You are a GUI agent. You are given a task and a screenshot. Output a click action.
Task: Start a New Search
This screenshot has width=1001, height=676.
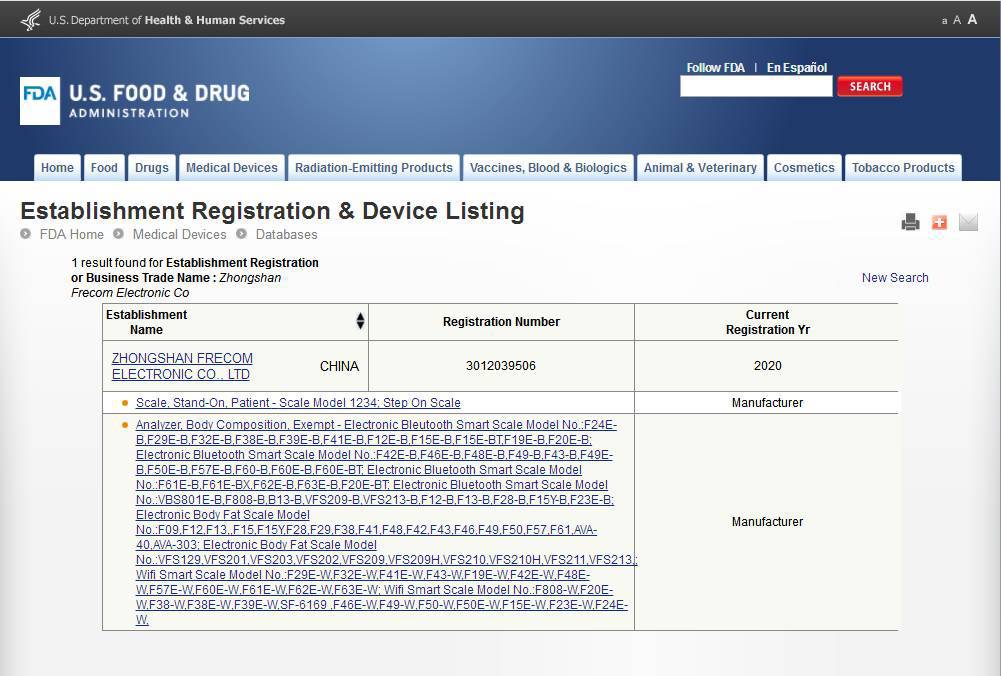895,278
